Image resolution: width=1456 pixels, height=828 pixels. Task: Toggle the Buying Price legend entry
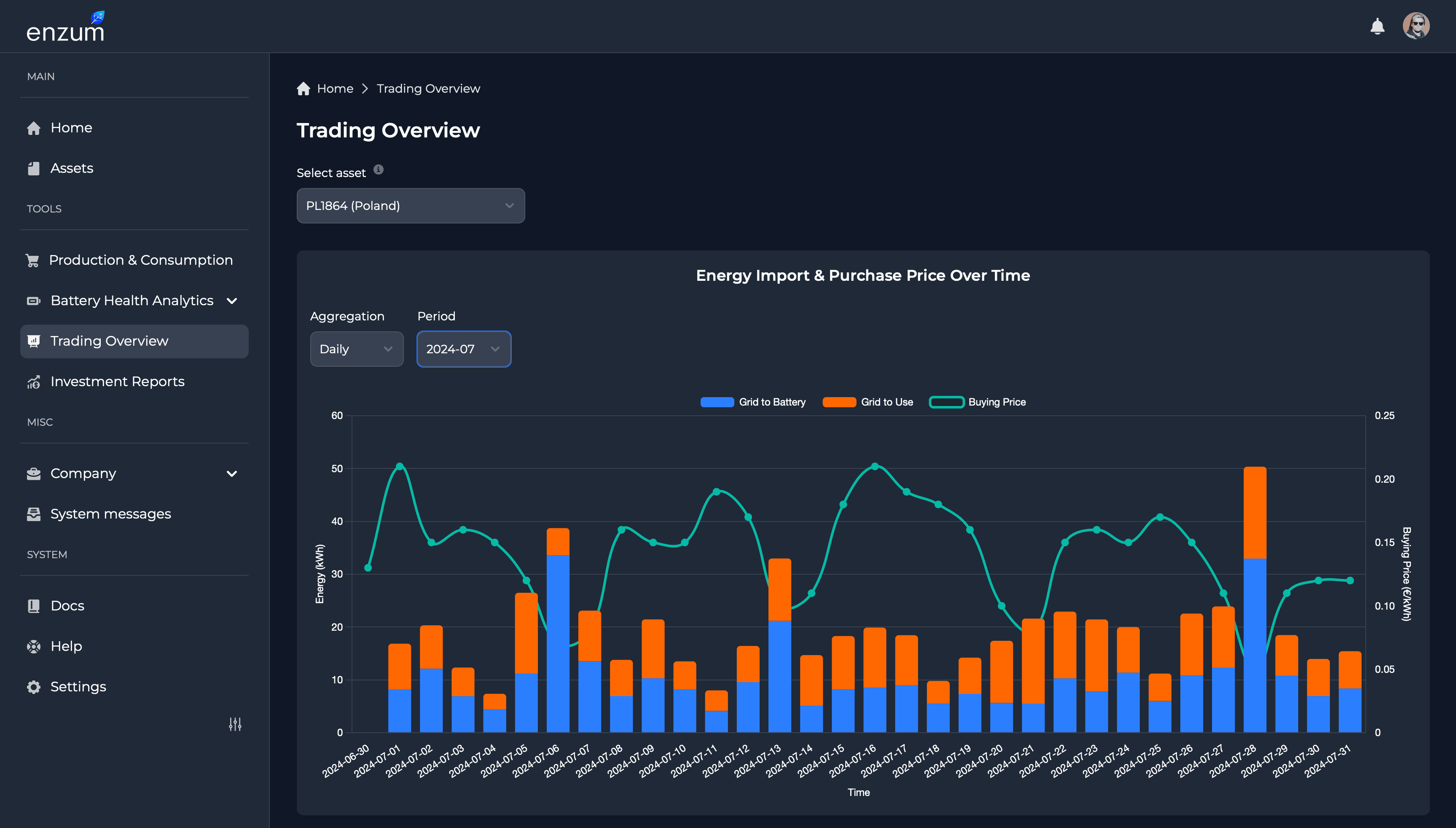point(978,402)
